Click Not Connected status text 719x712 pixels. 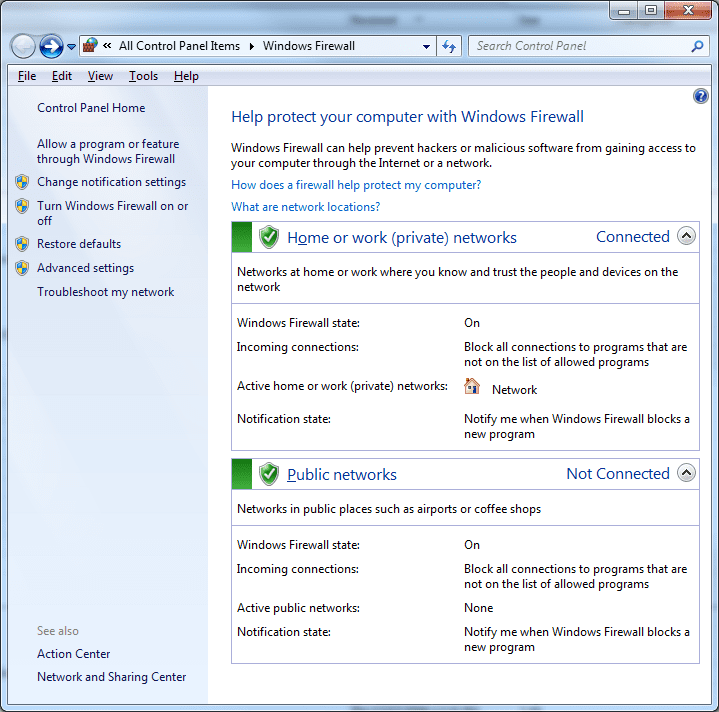click(618, 474)
